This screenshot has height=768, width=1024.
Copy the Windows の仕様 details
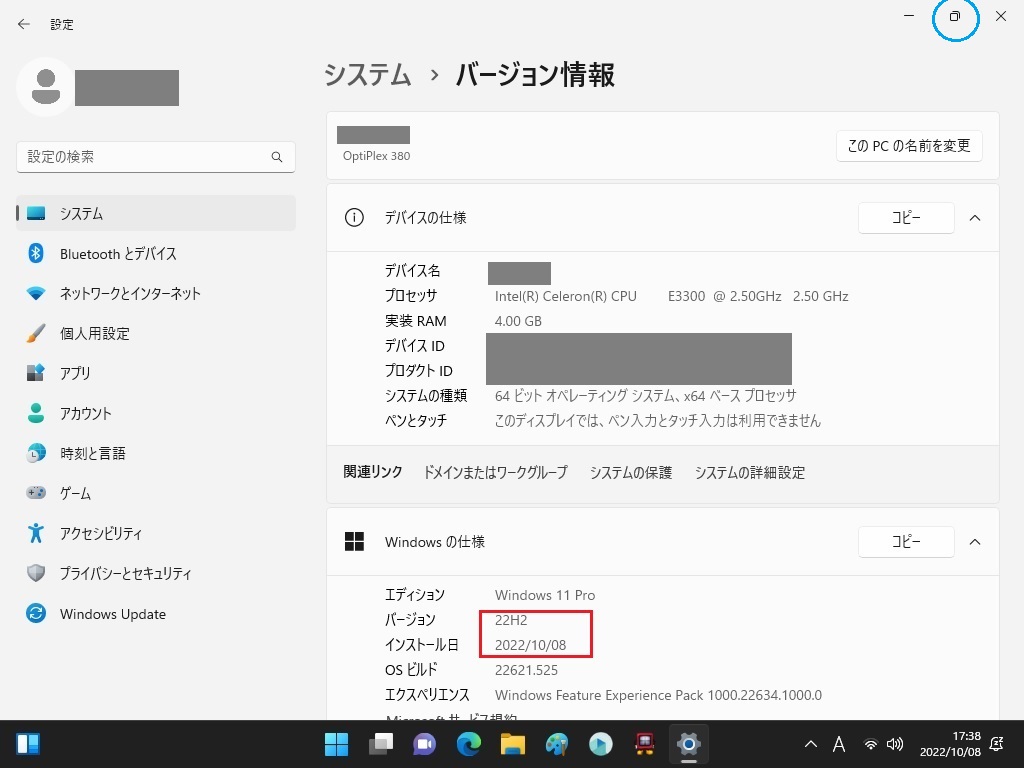pyautogui.click(x=906, y=541)
